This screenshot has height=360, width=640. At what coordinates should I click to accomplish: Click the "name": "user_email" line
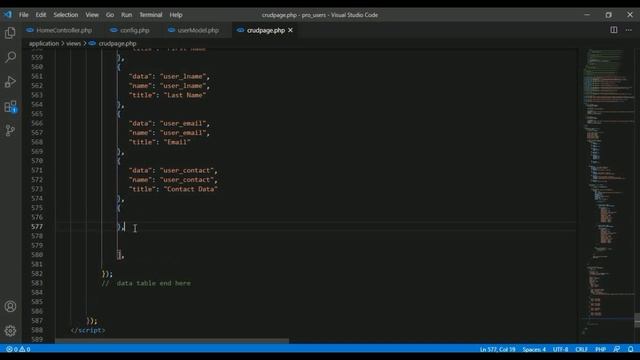coord(169,133)
